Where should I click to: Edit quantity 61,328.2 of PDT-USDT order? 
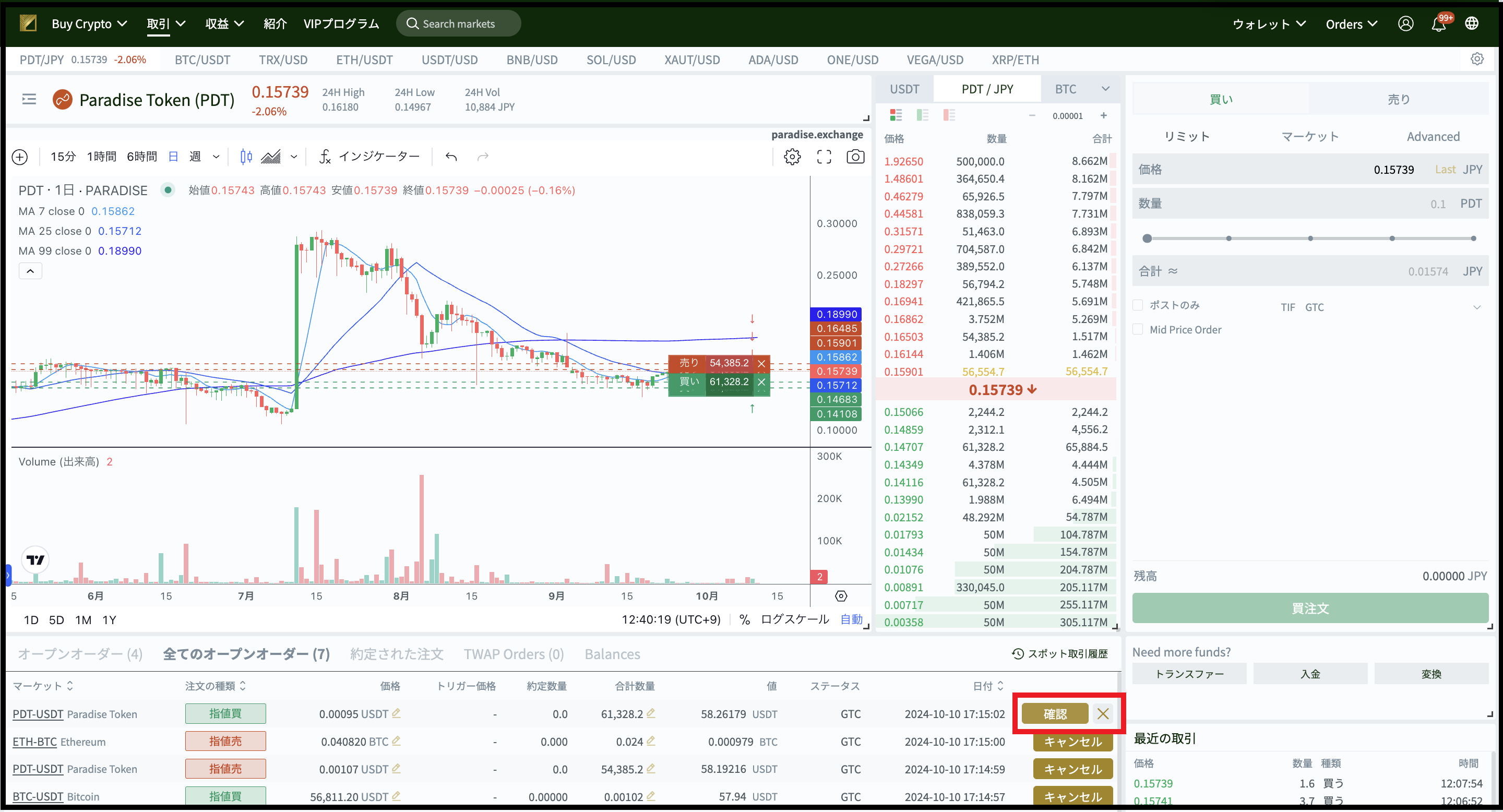tap(651, 713)
